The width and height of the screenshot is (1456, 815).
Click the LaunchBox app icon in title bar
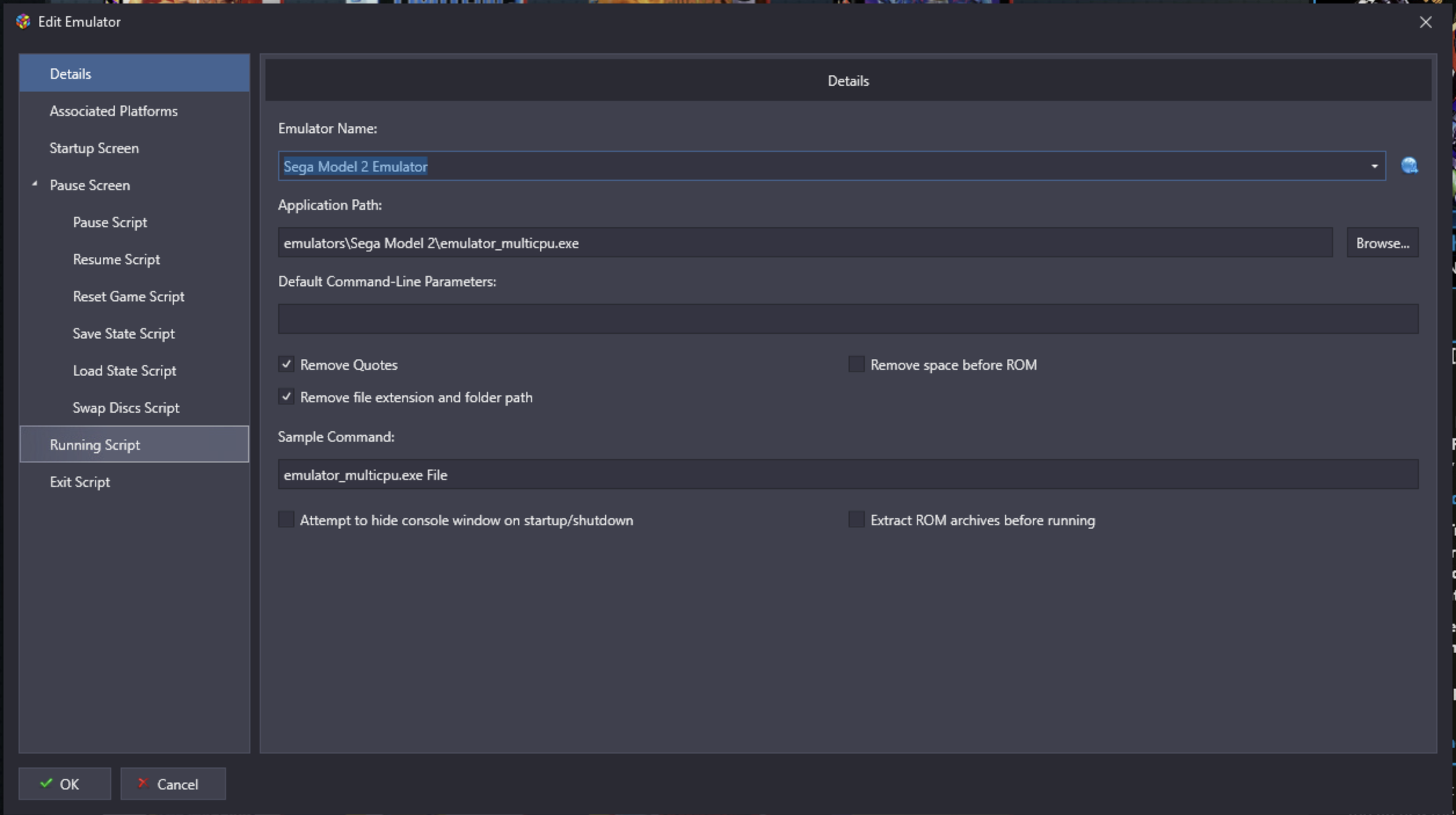[23, 21]
